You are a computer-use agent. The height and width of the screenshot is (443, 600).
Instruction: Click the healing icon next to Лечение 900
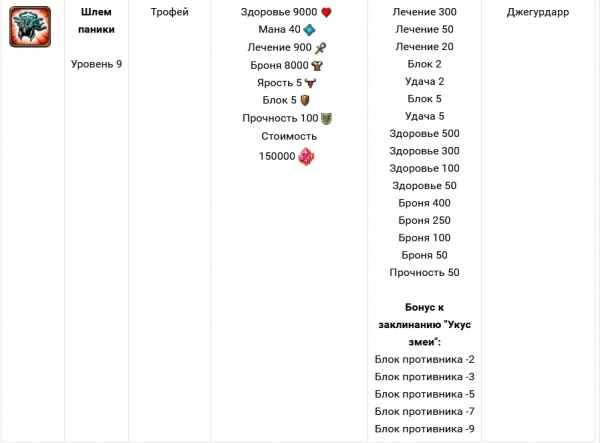coord(321,48)
